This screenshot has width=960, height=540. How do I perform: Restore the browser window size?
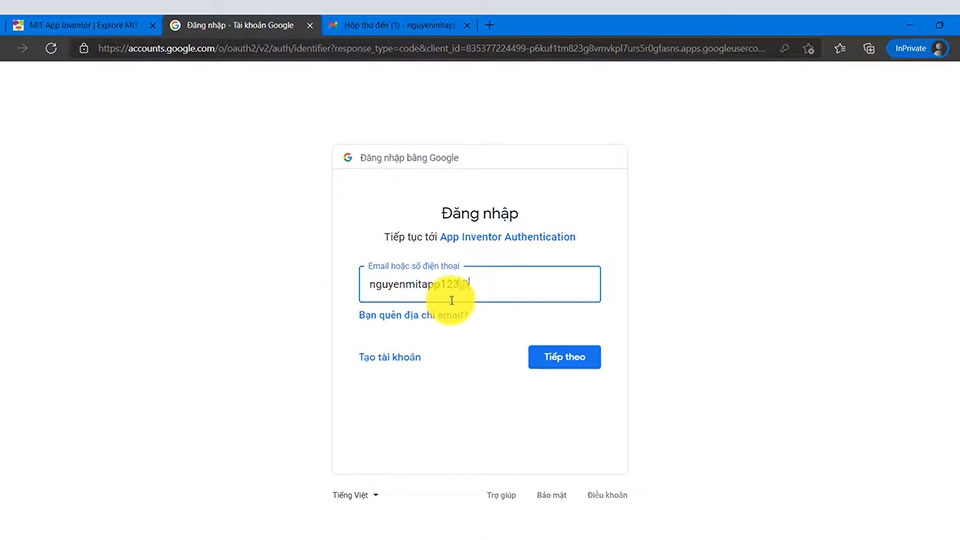(939, 25)
